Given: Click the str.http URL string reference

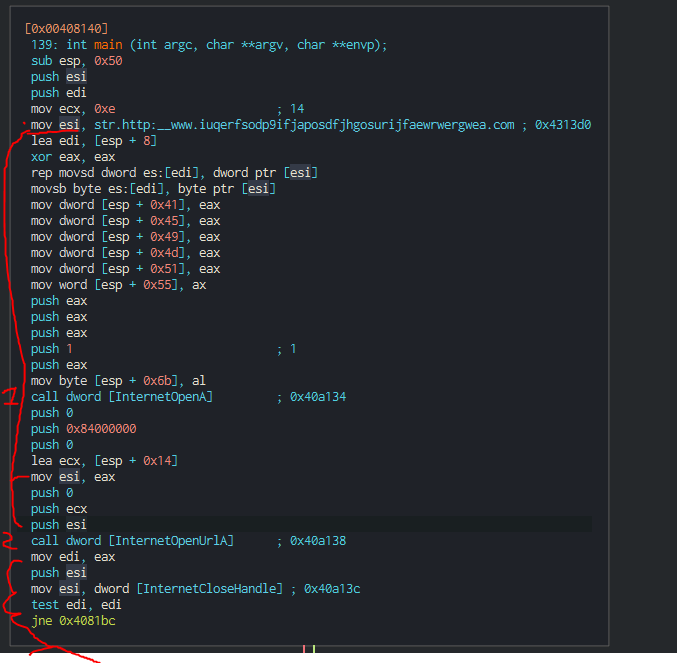Looking at the screenshot, I should click(304, 125).
